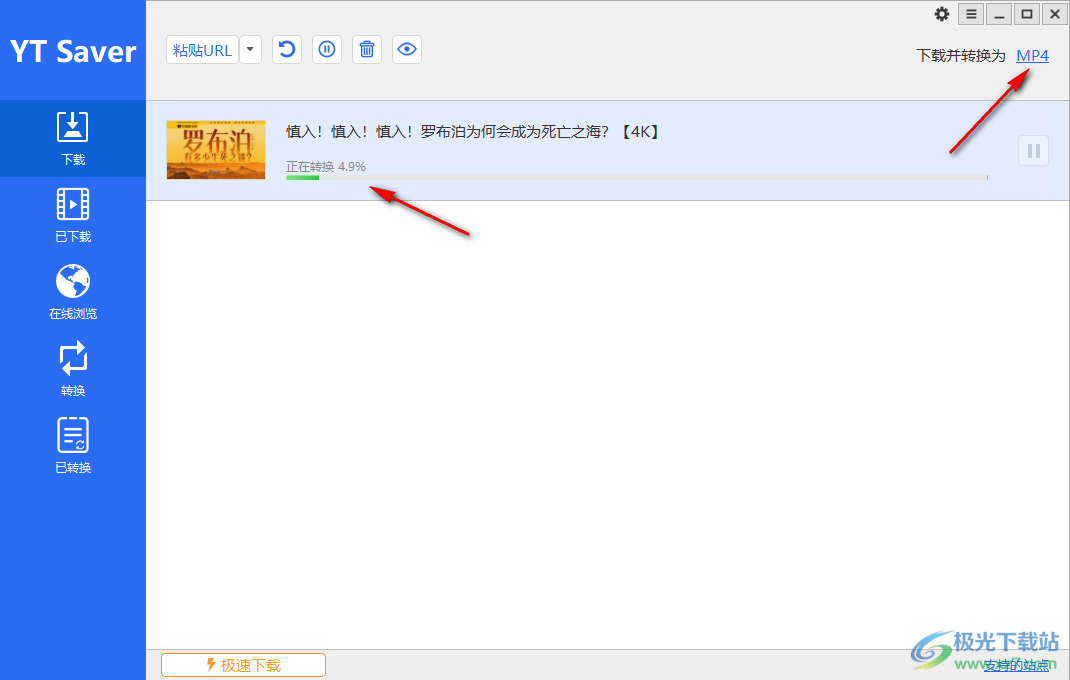This screenshot has width=1070, height=680.
Task: Open the 已转换 (Converted) sidebar section
Action: (72, 447)
